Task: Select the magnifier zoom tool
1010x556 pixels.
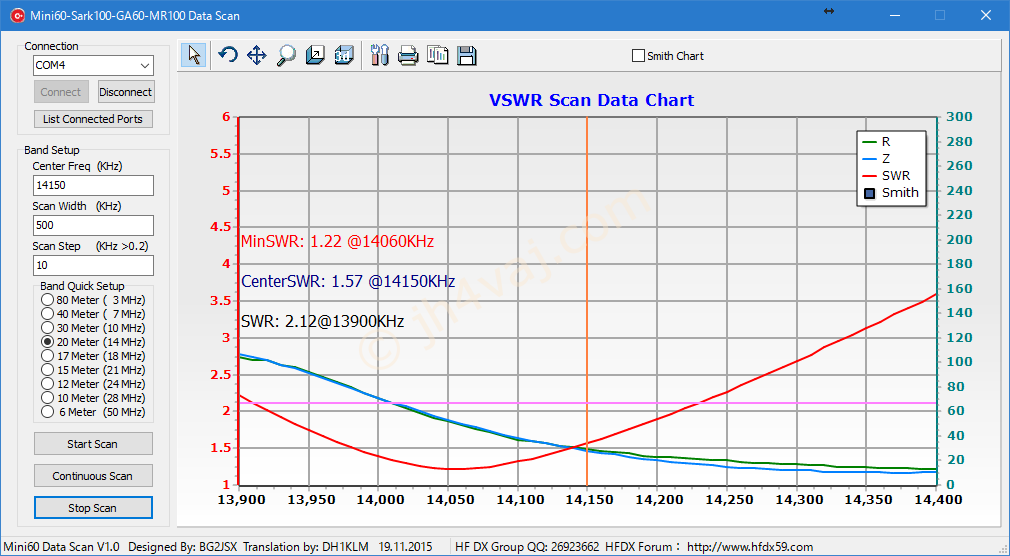Action: click(x=286, y=55)
